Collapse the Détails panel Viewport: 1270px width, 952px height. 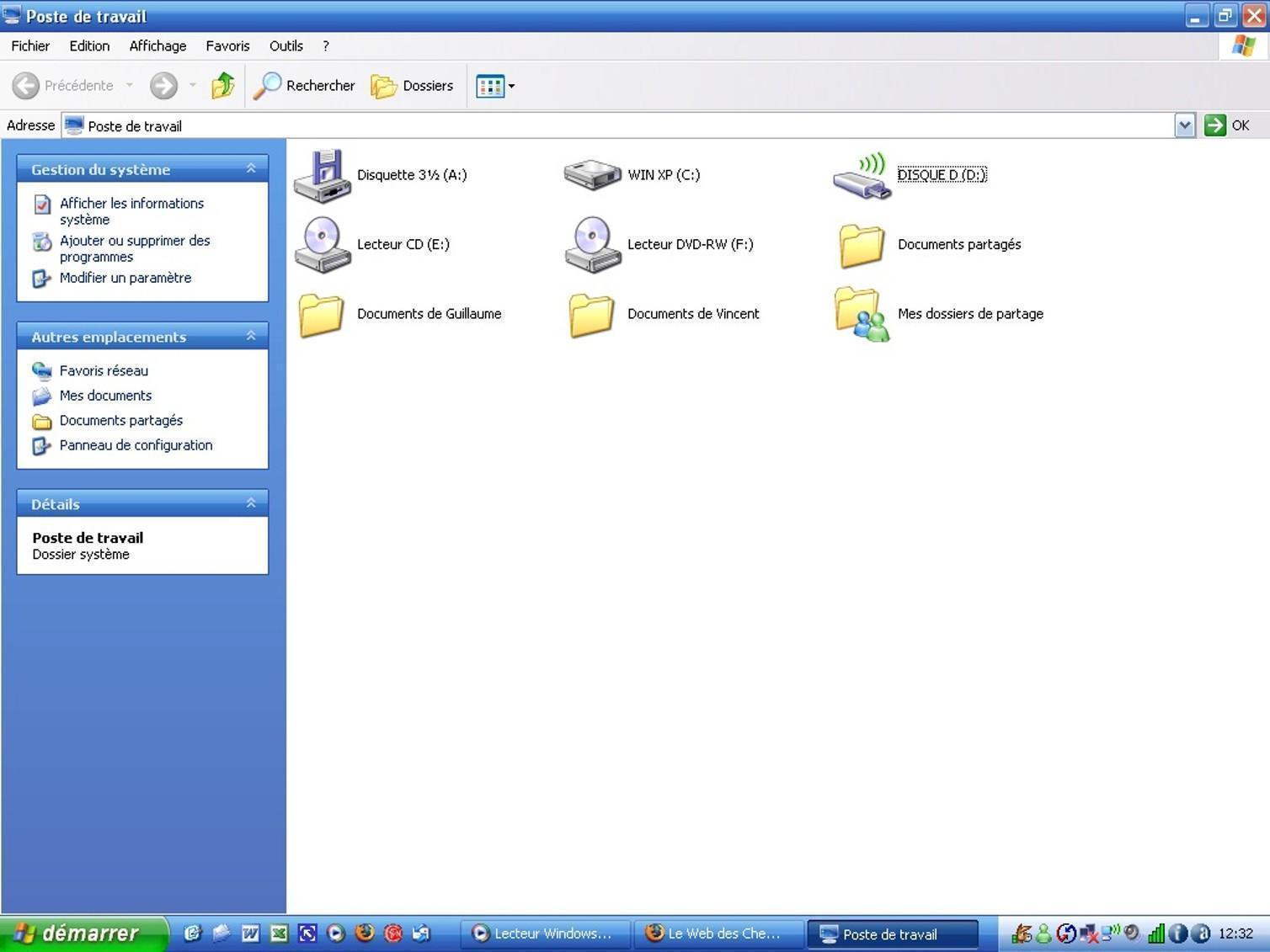[x=251, y=503]
